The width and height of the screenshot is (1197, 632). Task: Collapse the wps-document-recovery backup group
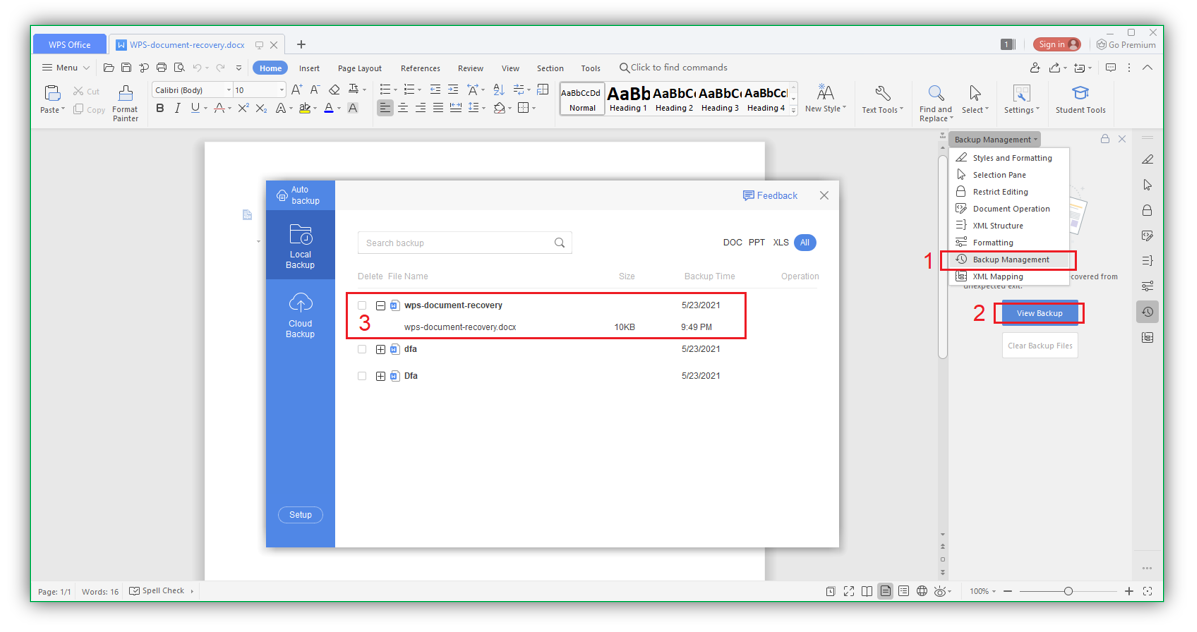[x=380, y=305]
